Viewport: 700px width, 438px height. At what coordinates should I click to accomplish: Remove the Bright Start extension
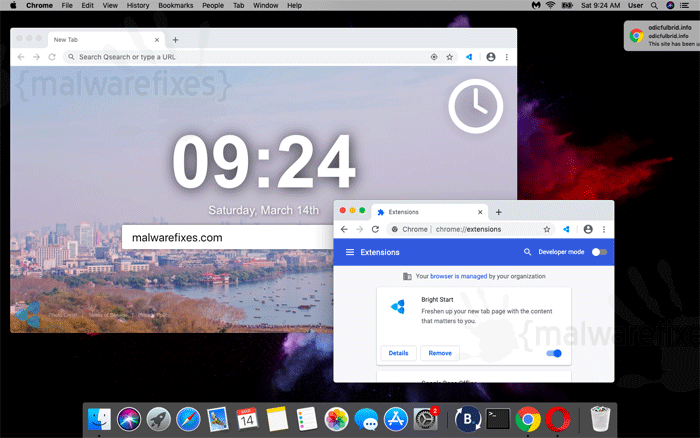tap(440, 353)
